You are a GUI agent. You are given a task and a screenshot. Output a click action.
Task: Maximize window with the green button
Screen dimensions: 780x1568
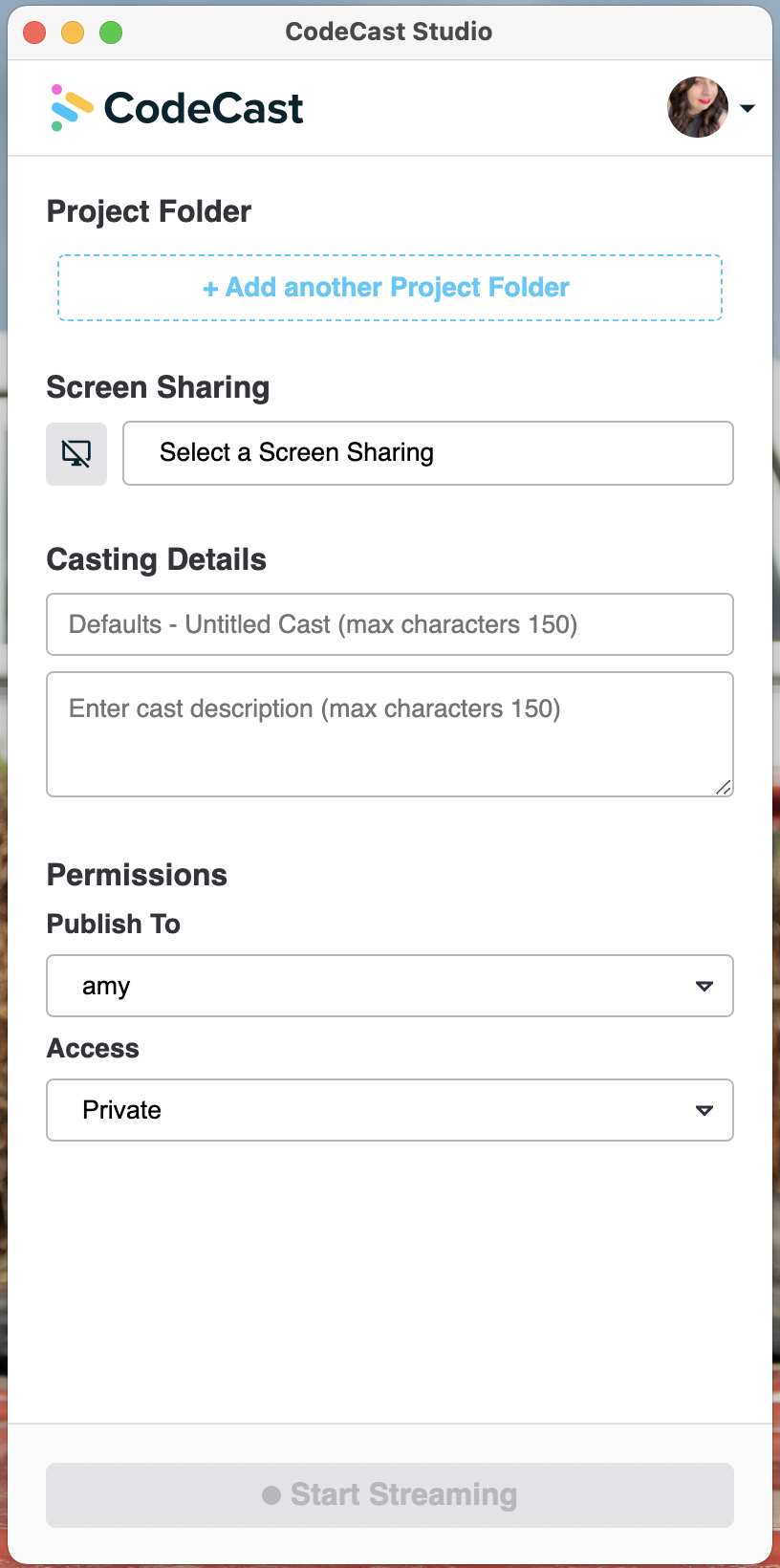pos(111,33)
